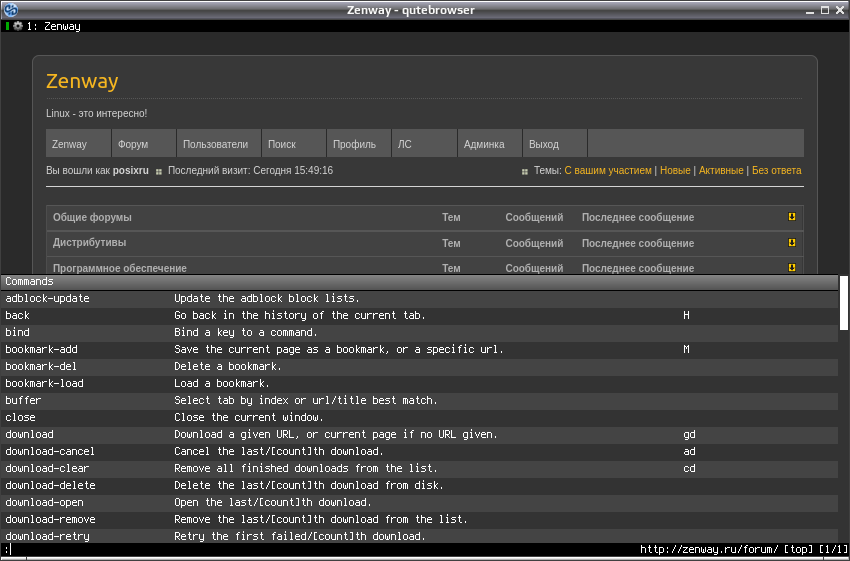Click the http://zenway.ru/forum/ URL in status bar
Screen dimensions: 850x561
click(709, 550)
